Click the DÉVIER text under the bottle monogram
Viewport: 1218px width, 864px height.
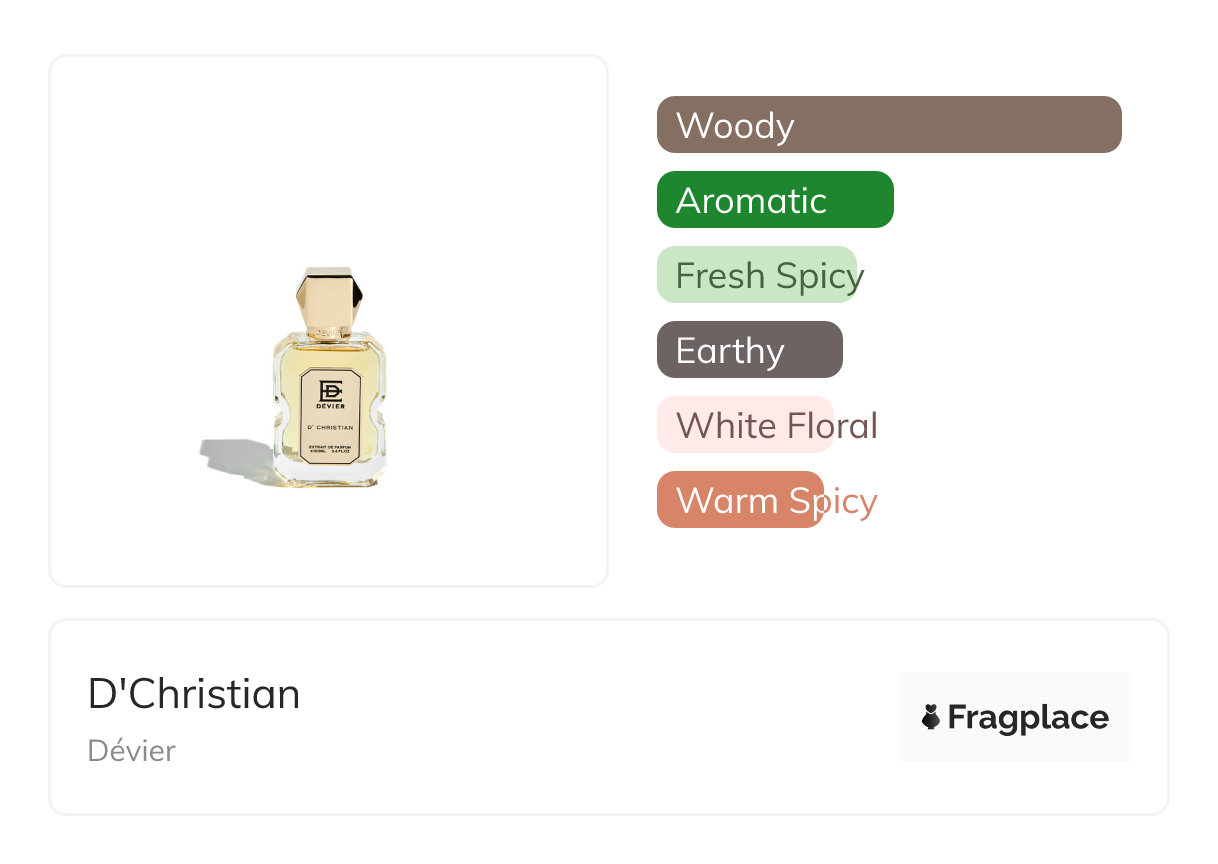click(330, 406)
